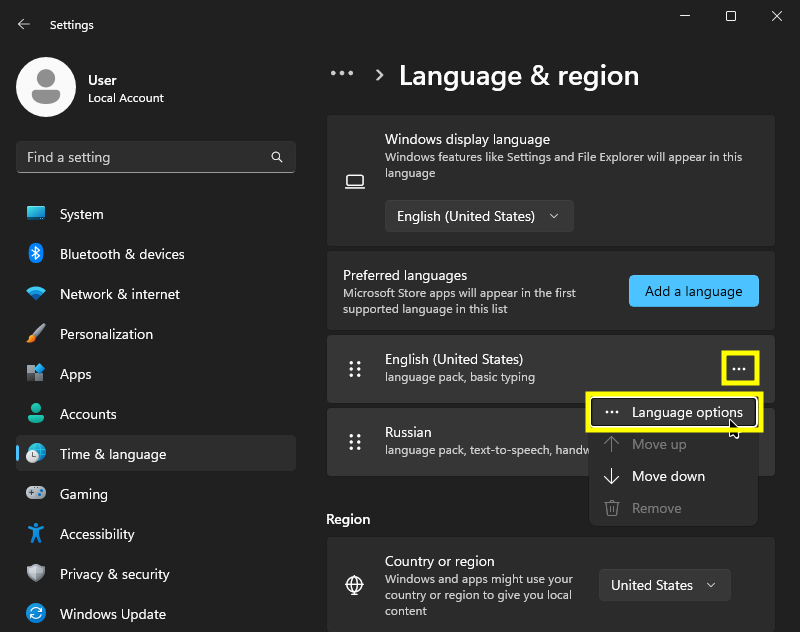Open Windows Update settings
Screen dimensions: 800x632
[x=112, y=614]
